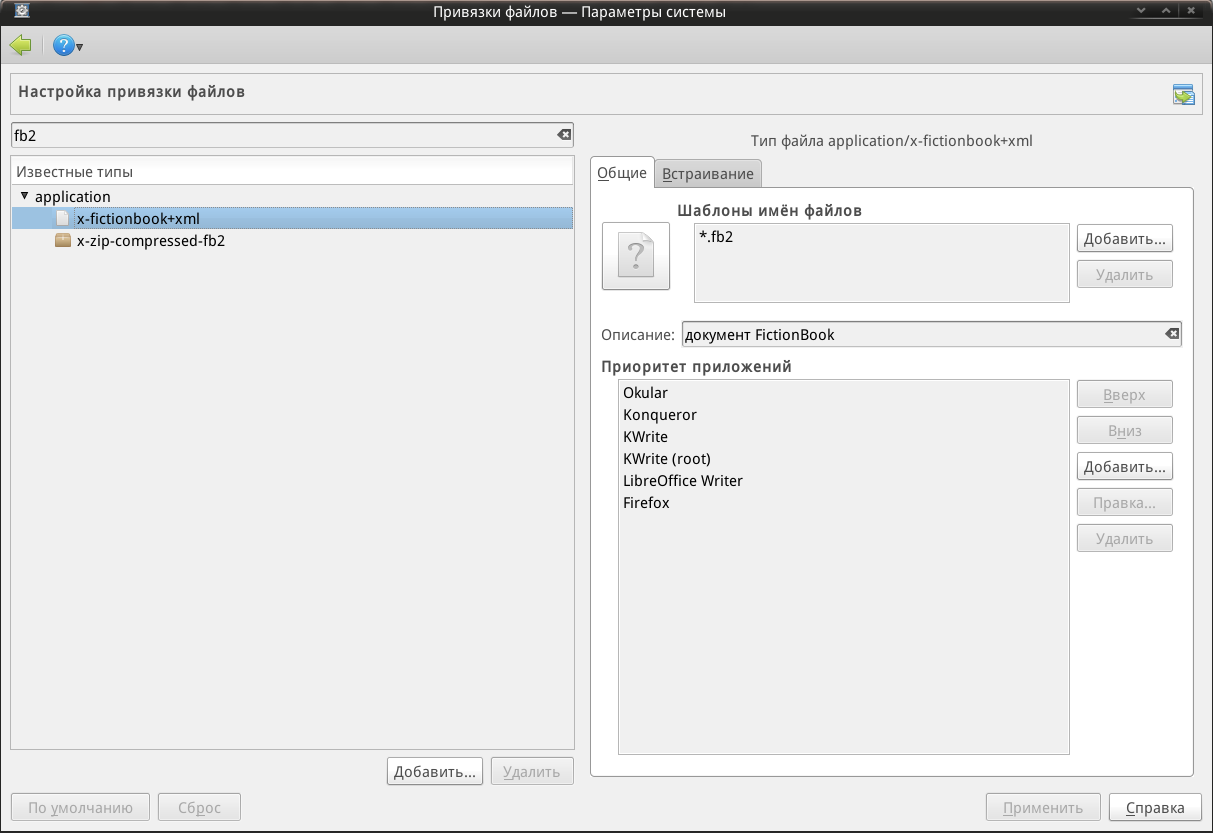Click the file associations module icon in header
Image resolution: width=1213 pixels, height=833 pixels.
coord(1184,94)
